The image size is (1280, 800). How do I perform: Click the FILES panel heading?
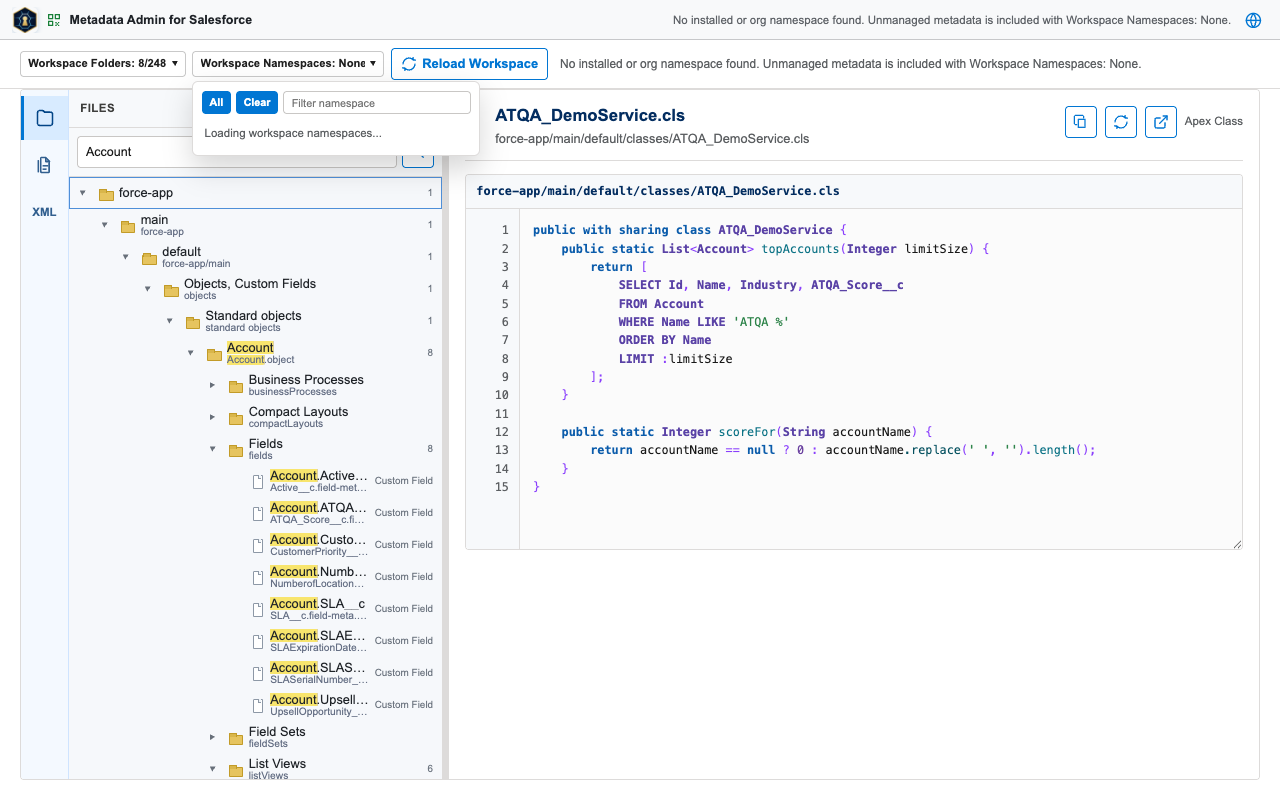pyautogui.click(x=97, y=108)
